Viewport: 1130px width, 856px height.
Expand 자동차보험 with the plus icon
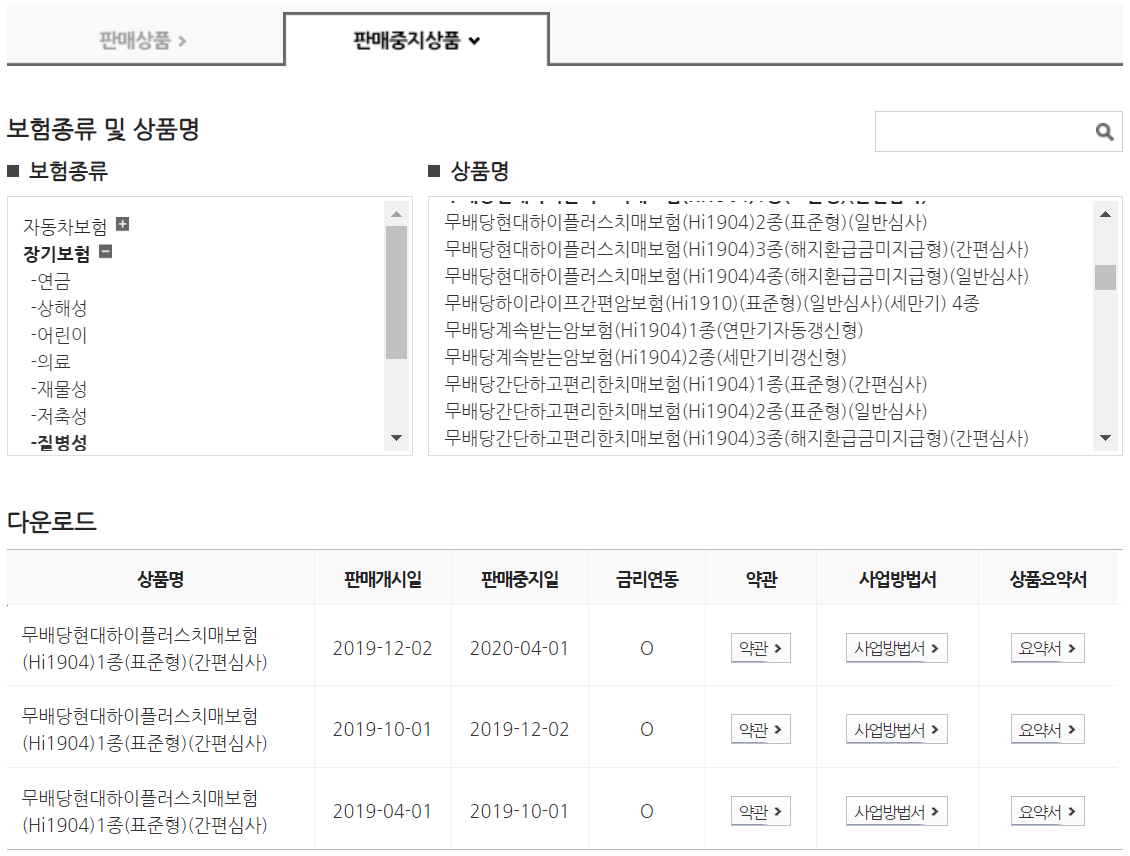123,224
